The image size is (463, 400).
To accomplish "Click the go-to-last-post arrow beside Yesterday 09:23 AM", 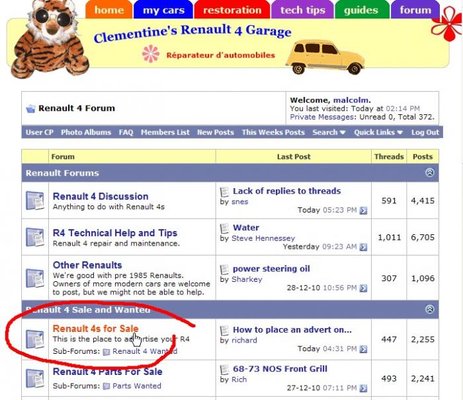I will 363,247.
